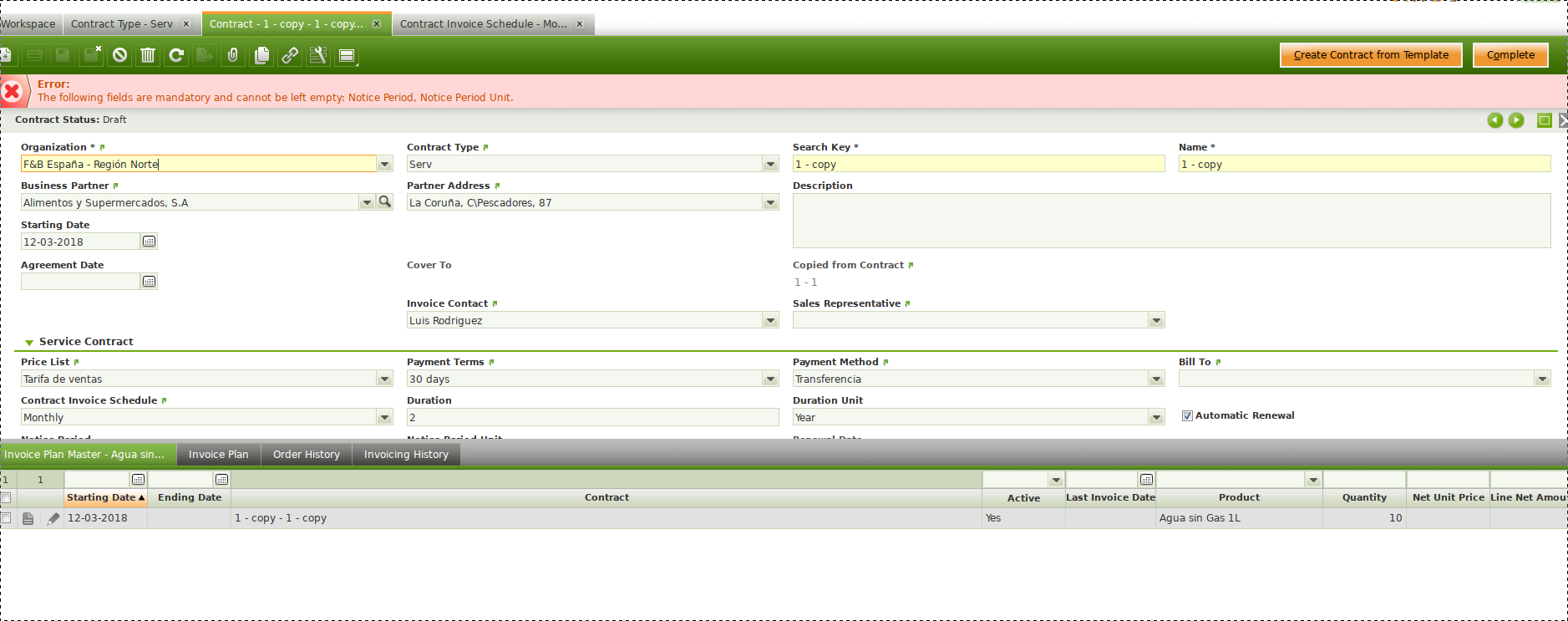Go to next record arrow
Image resolution: width=1568 pixels, height=621 pixels.
(x=1516, y=120)
